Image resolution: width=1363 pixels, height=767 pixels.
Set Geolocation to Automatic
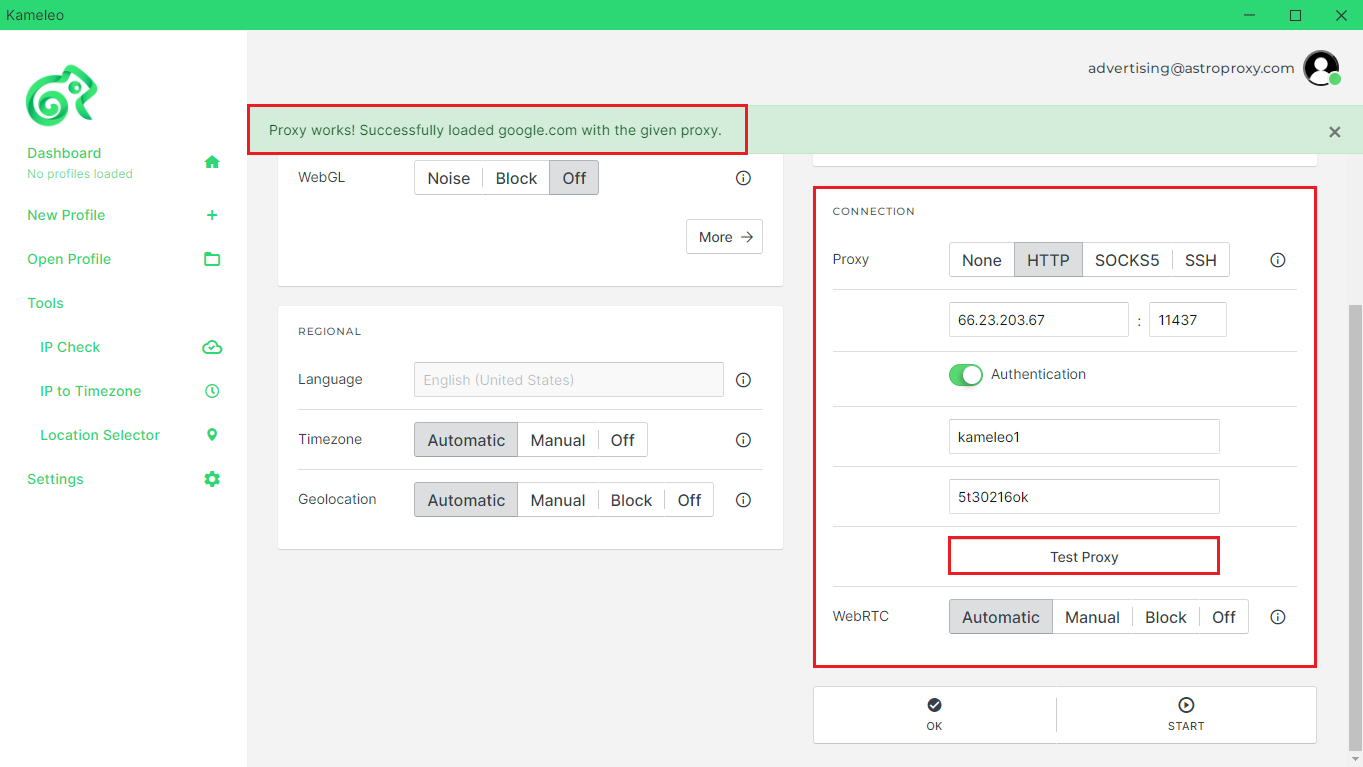(466, 500)
